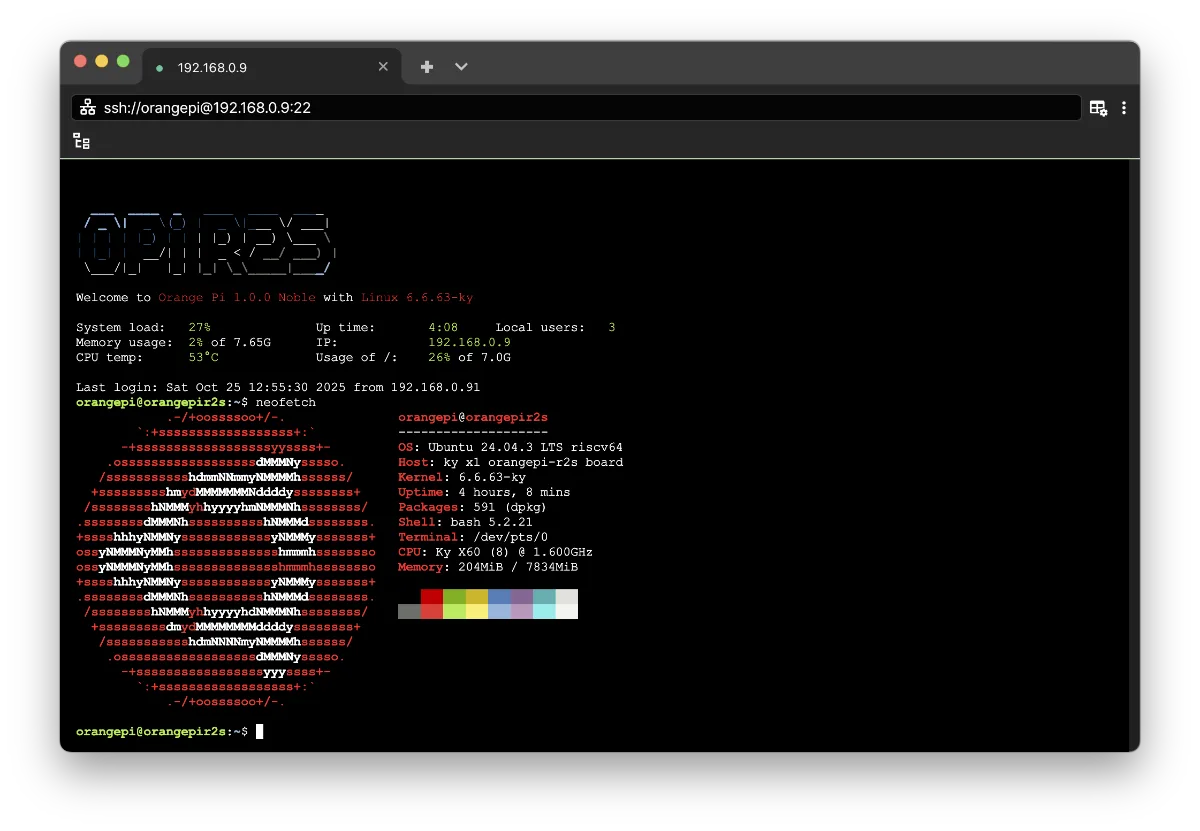
Task: Click the blinking cursor at the terminal prompt
Action: pos(259,731)
